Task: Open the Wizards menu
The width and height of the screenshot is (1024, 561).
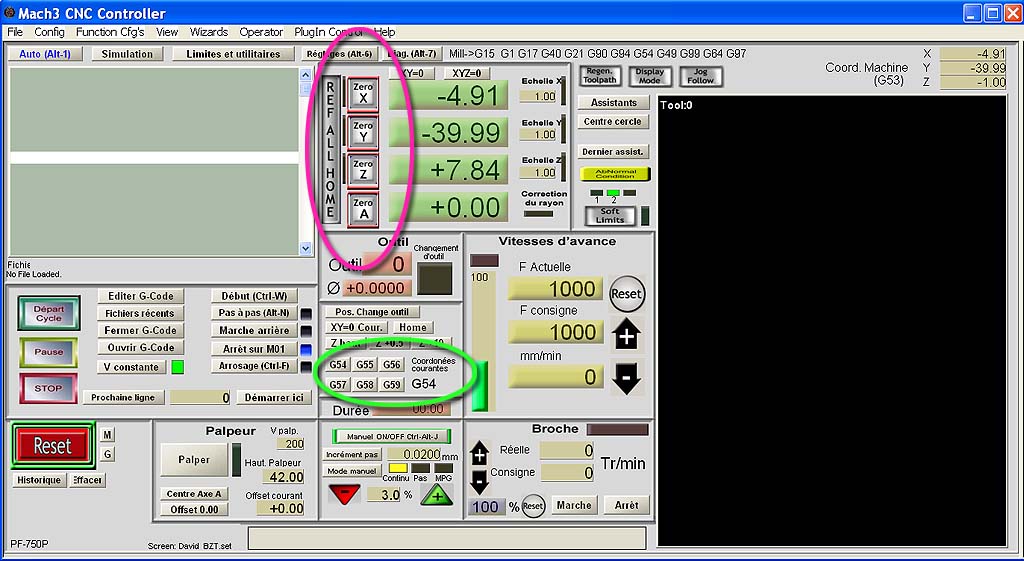Action: coord(209,32)
